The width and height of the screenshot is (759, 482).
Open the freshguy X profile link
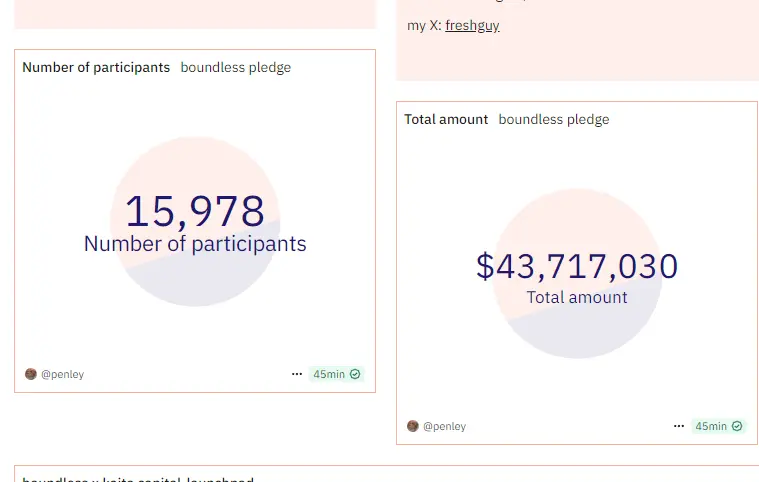(x=472, y=25)
